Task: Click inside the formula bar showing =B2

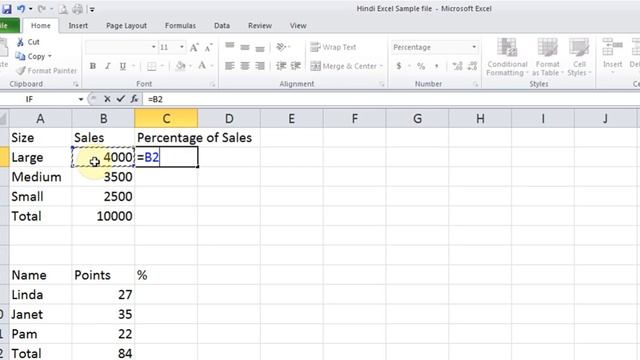Action: pyautogui.click(x=392, y=99)
